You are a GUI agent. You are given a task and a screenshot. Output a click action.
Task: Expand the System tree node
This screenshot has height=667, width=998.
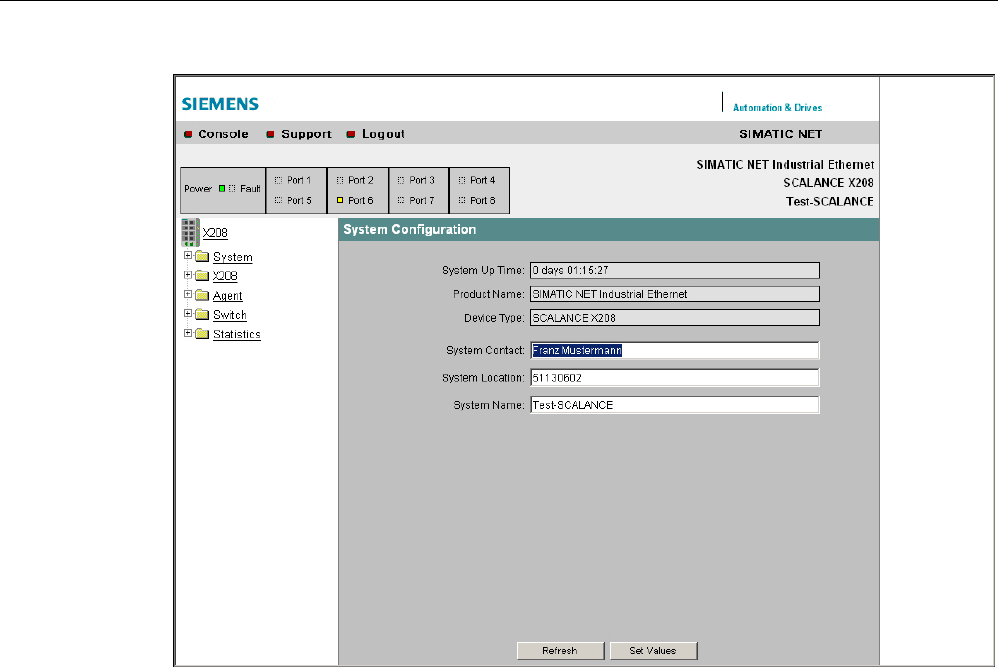(188, 255)
